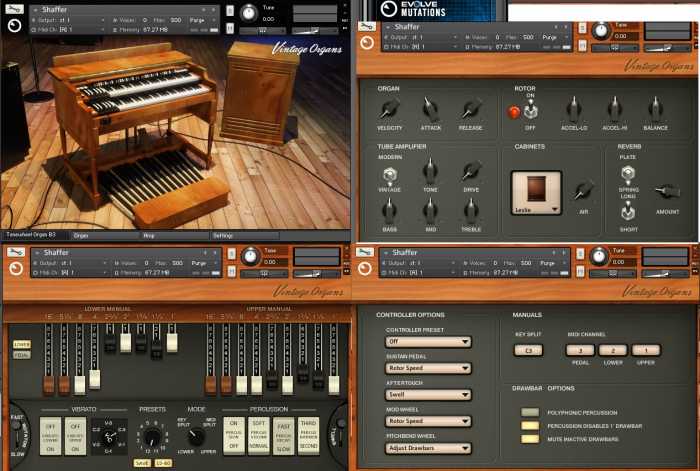Click the red rotor indicator lamp
This screenshot has height=471, width=700.
(x=513, y=112)
